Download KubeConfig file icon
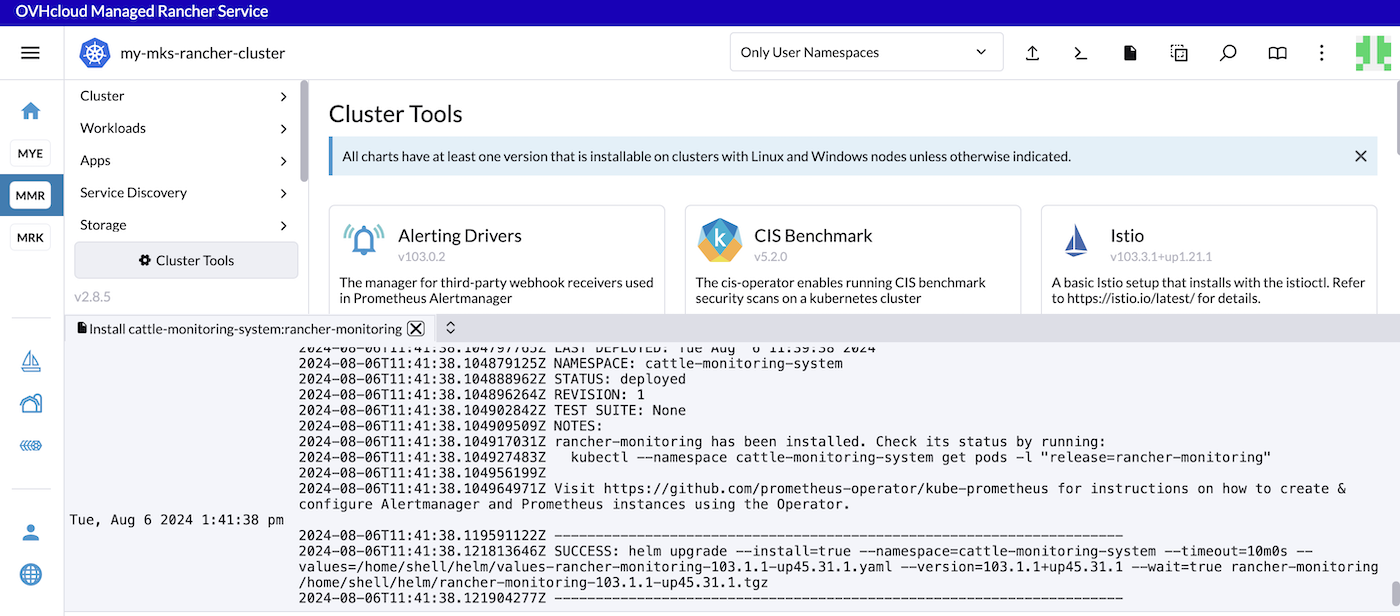Viewport: 1400px width, 616px height. tap(1130, 53)
